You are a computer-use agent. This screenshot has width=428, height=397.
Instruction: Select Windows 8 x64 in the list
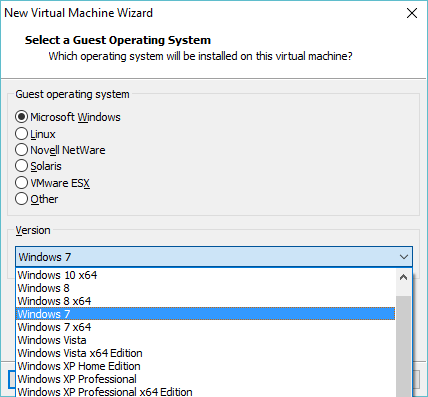point(205,301)
